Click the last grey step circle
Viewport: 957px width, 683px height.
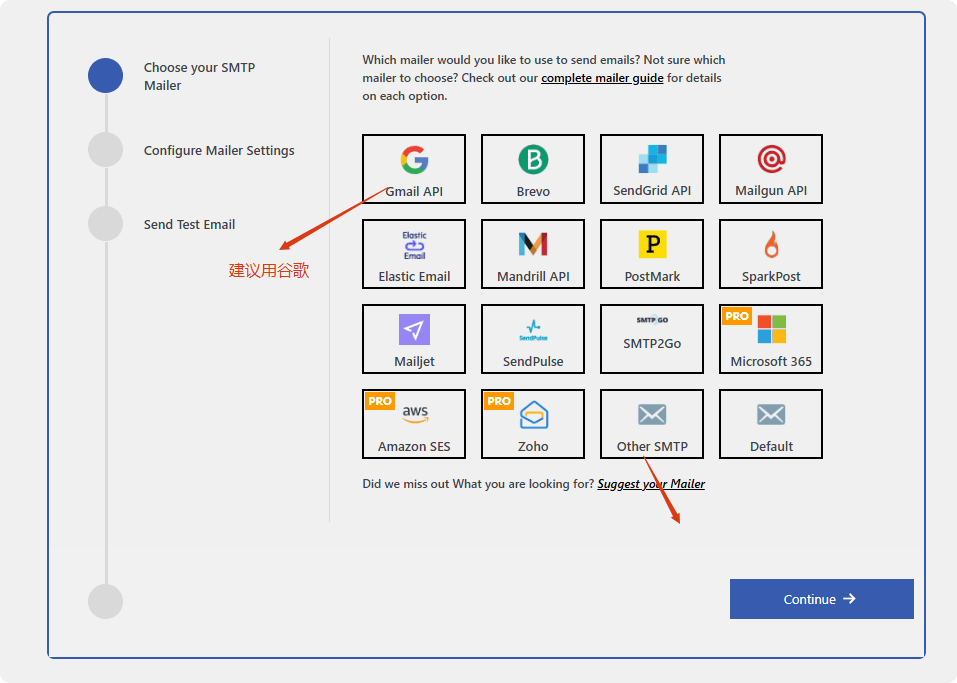[x=106, y=601]
